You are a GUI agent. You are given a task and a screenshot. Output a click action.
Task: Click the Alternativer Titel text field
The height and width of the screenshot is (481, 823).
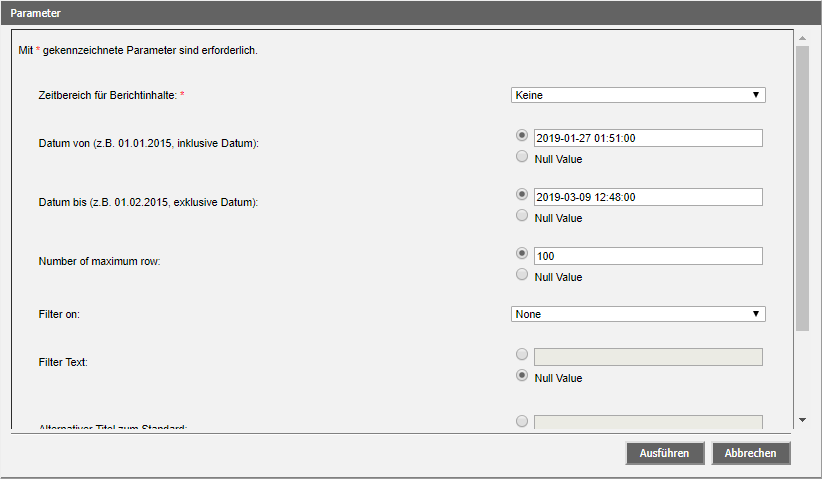click(648, 424)
